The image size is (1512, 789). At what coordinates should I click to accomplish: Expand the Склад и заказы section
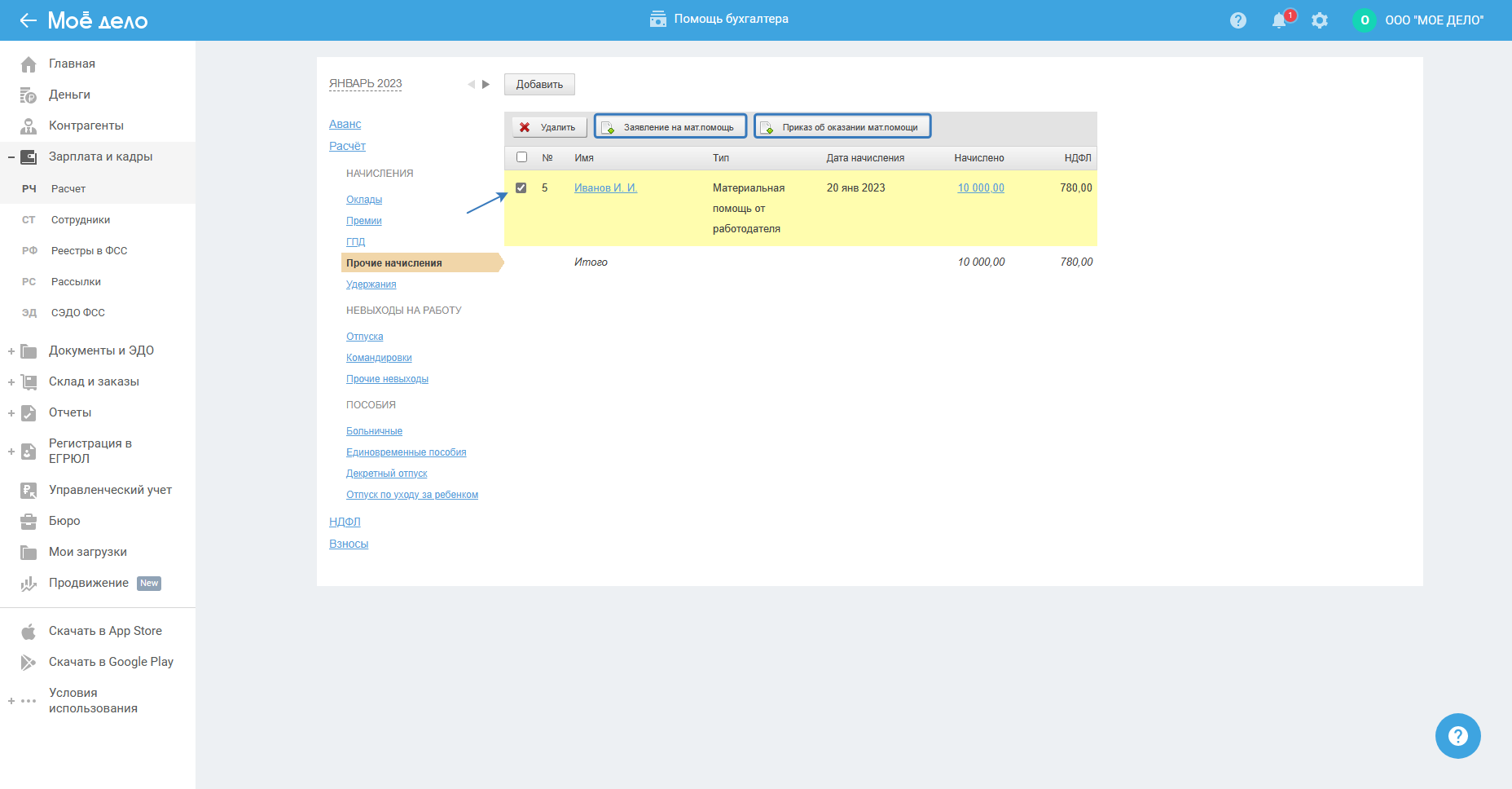pos(11,382)
